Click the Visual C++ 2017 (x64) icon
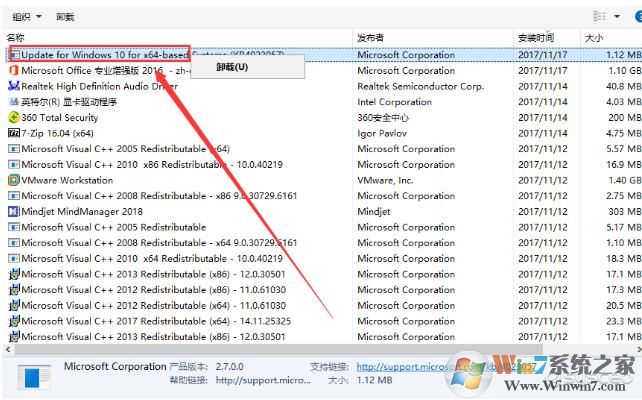 (x=14, y=321)
